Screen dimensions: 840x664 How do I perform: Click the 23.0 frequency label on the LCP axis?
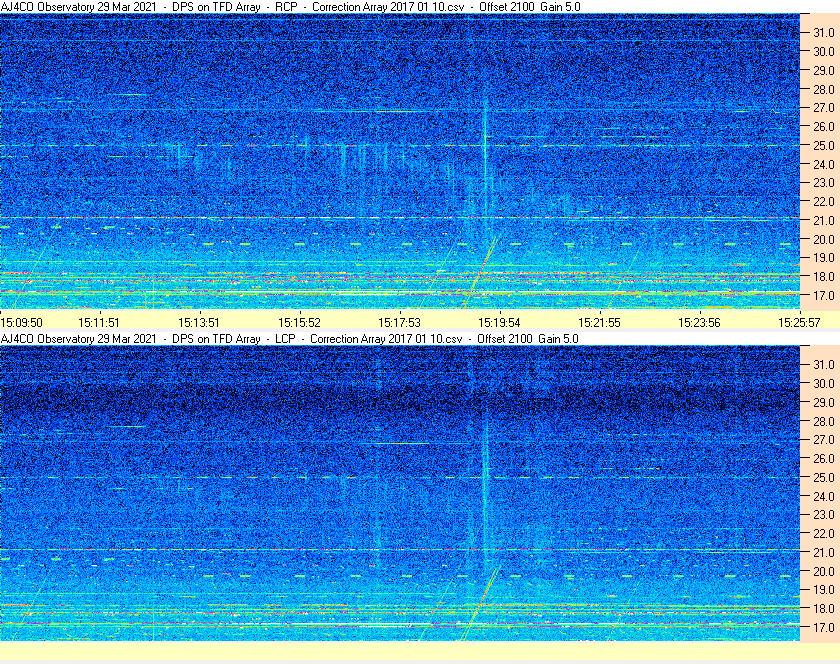point(824,514)
